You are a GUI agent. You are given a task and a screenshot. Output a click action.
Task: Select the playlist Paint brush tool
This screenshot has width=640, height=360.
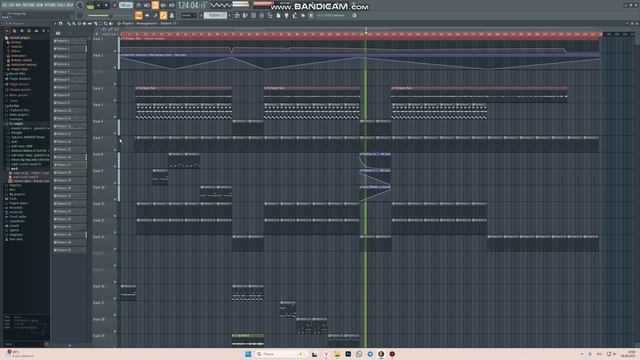pyautogui.click(x=74, y=24)
